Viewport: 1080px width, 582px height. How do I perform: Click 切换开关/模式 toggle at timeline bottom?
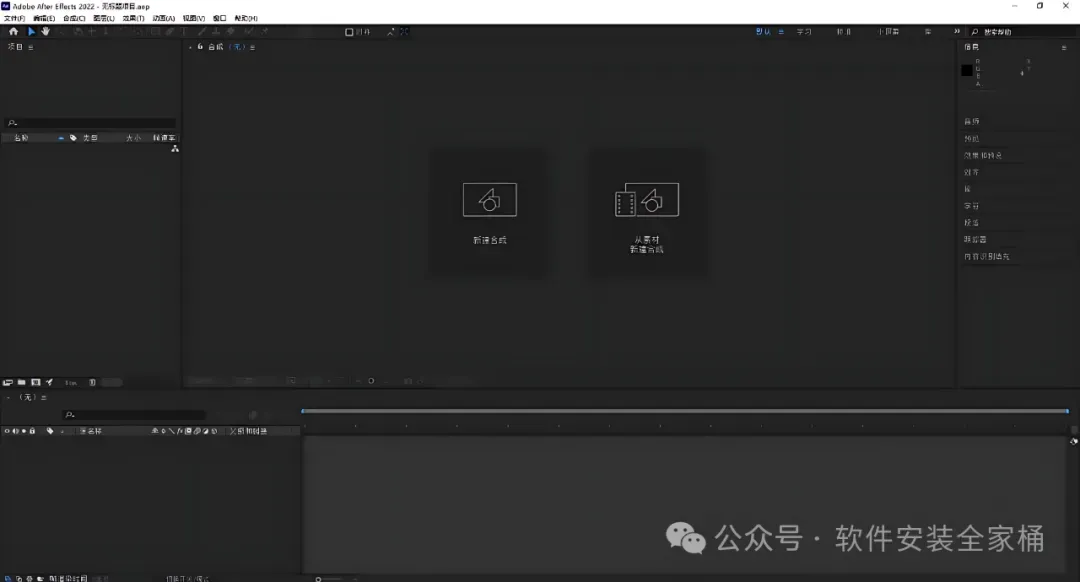187,579
